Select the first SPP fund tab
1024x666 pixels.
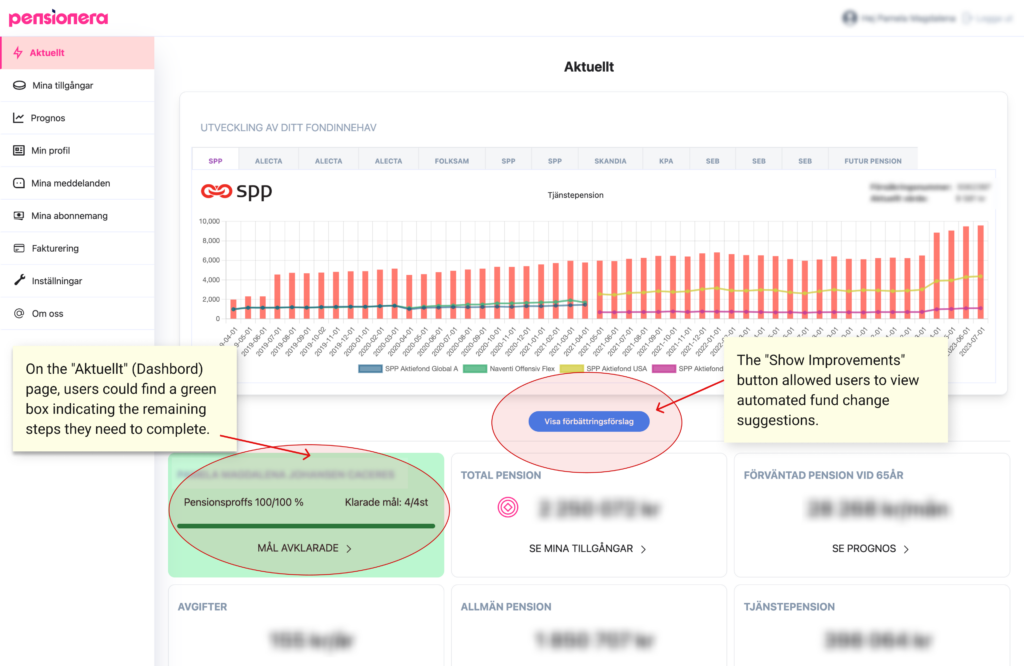tap(216, 161)
